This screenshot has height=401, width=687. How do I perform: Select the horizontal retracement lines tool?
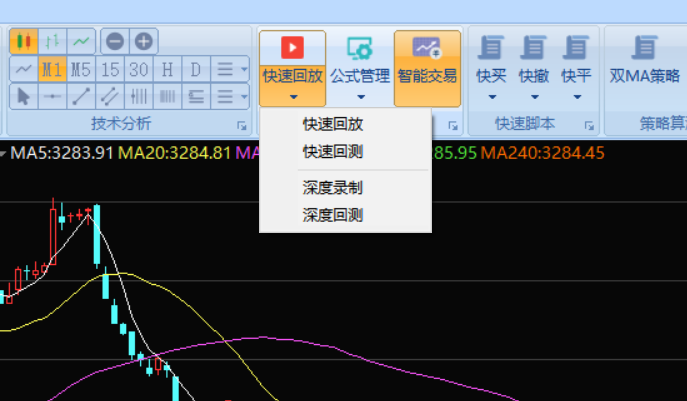click(196, 96)
